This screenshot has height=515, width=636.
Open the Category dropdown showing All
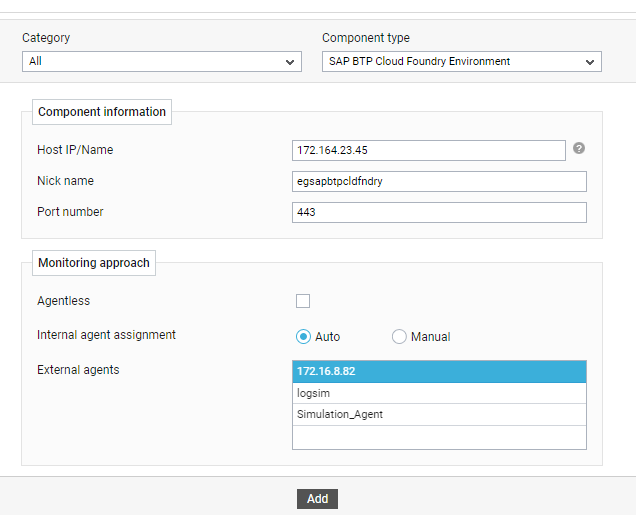pyautogui.click(x=162, y=62)
